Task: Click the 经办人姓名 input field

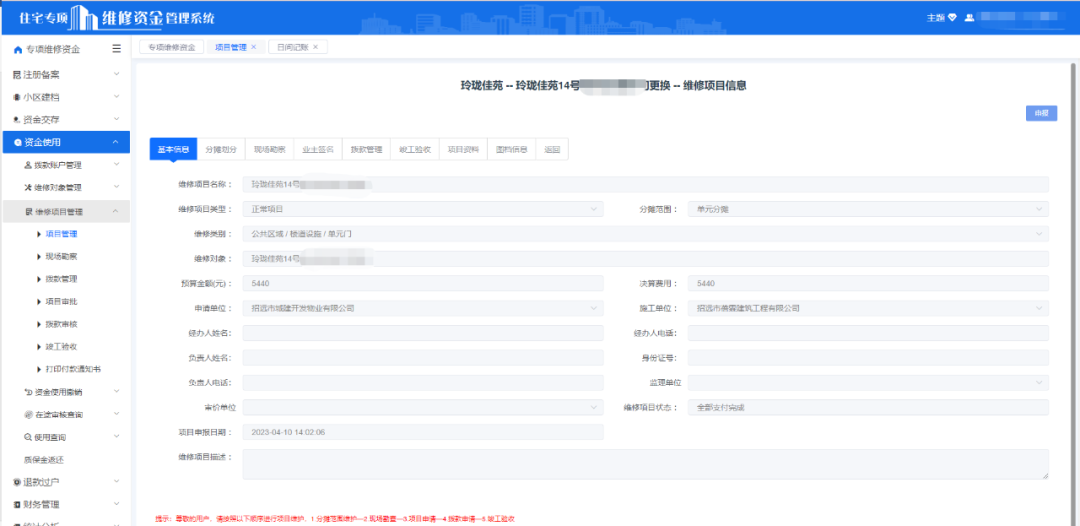Action: [423, 333]
